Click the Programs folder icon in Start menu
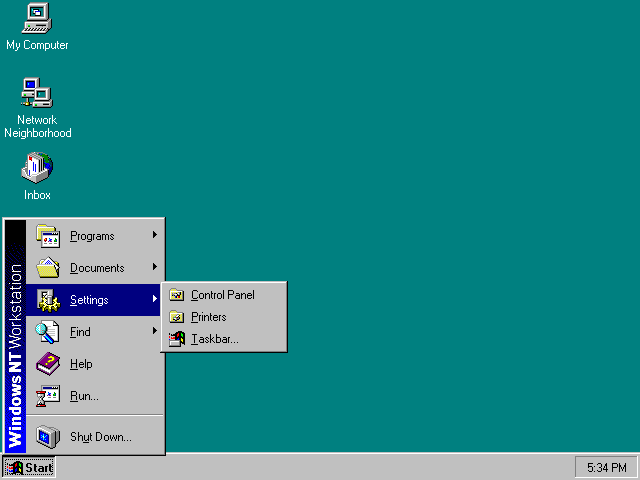The width and height of the screenshot is (640, 480). click(48, 236)
